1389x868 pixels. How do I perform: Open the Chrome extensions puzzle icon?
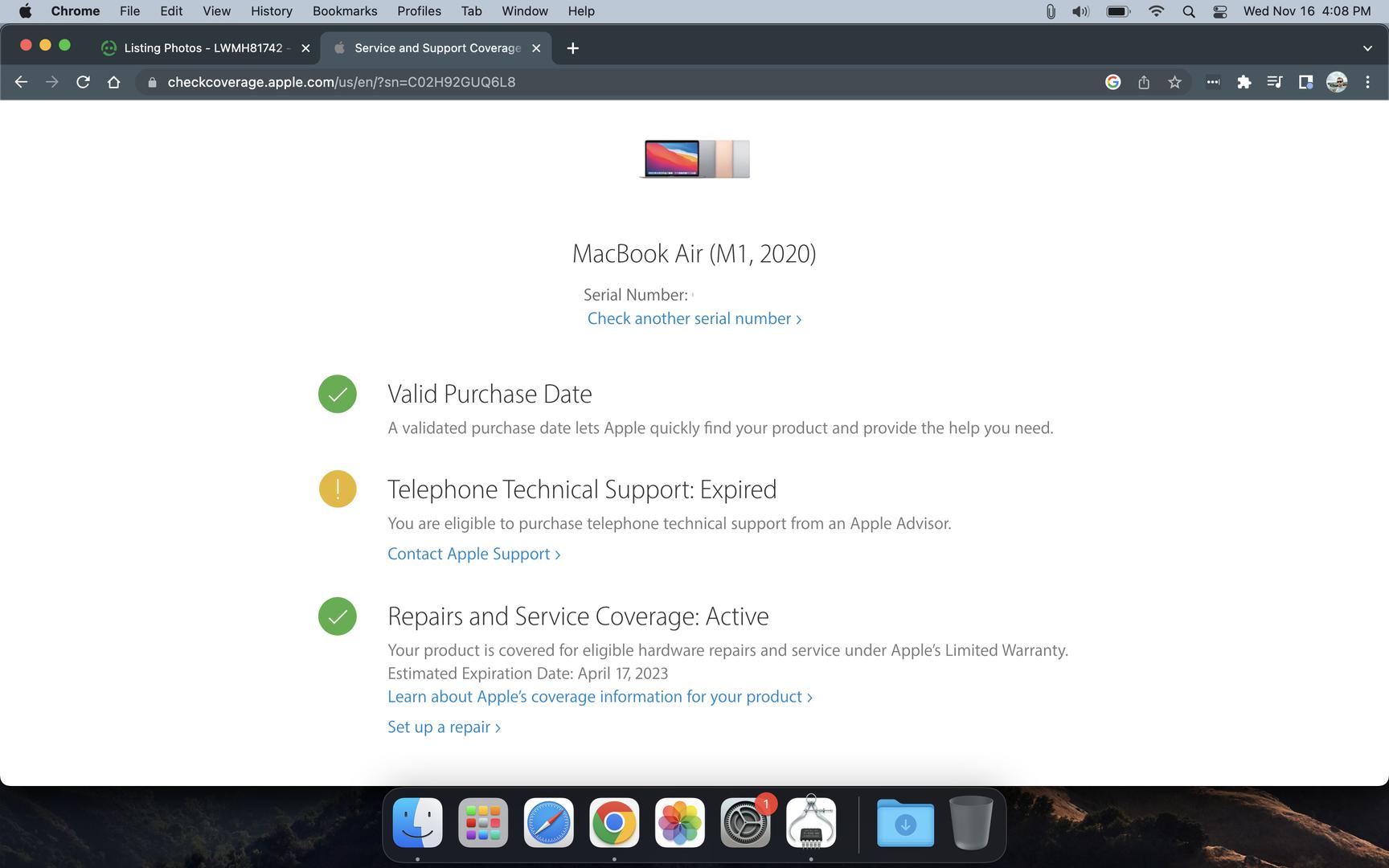(x=1244, y=82)
